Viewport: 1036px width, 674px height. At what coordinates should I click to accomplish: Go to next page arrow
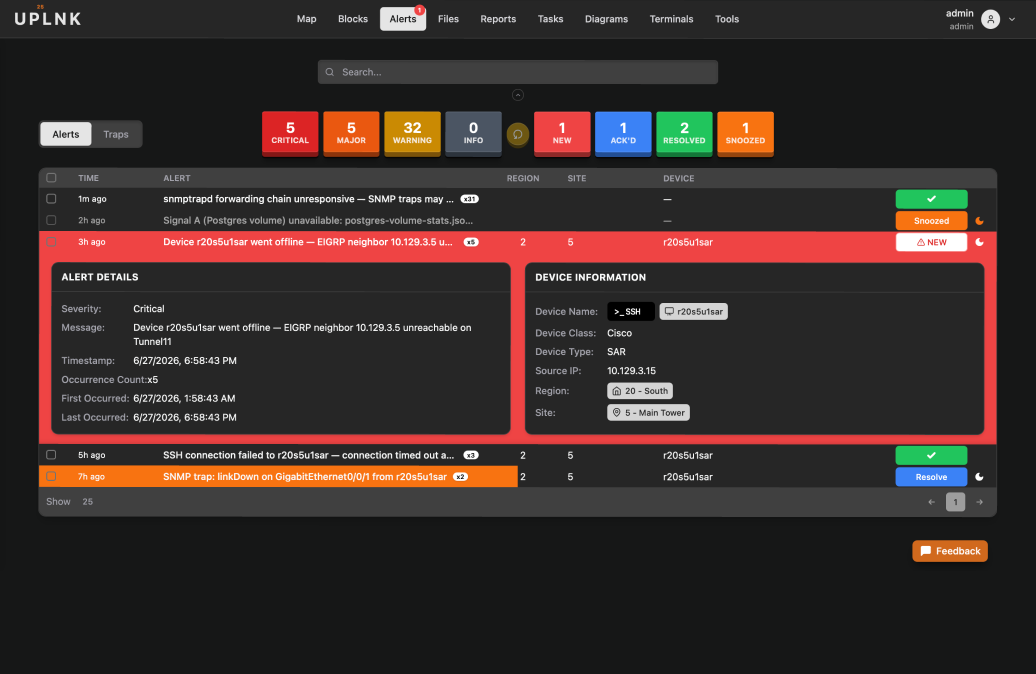point(979,502)
